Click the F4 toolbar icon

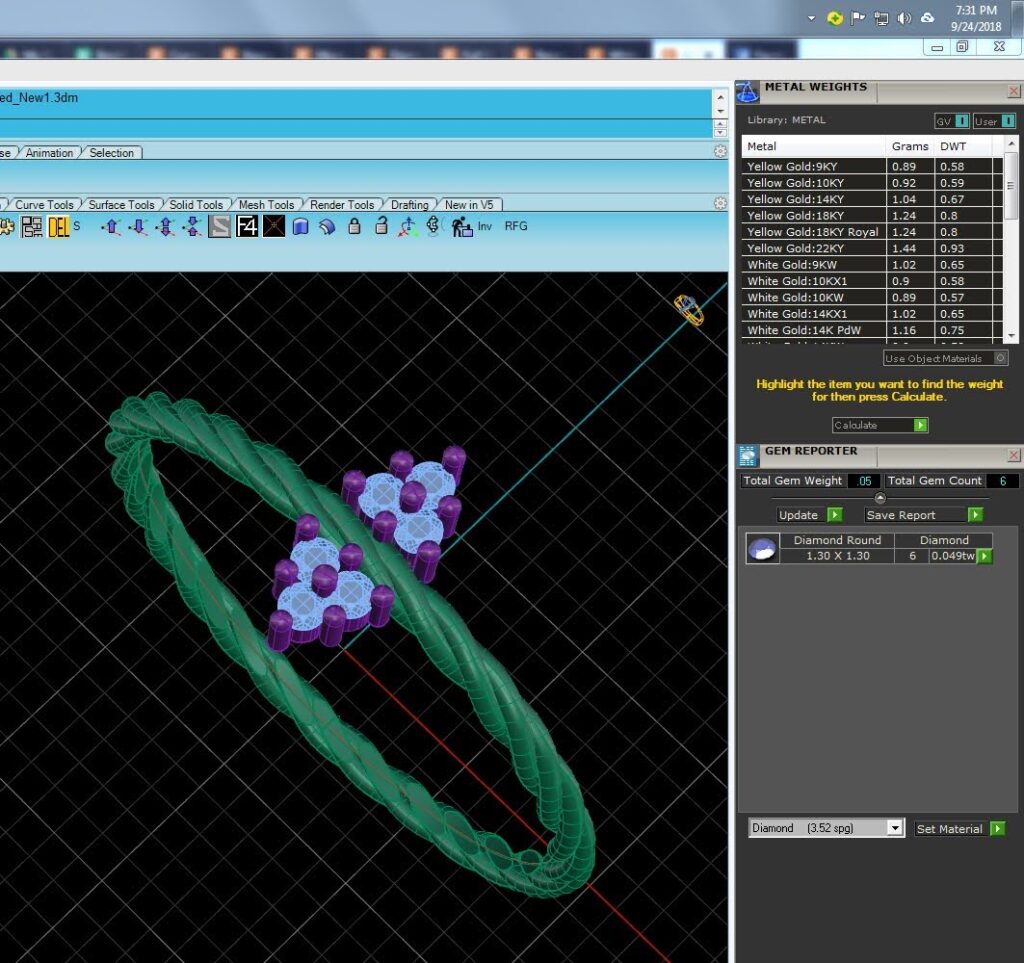click(247, 227)
